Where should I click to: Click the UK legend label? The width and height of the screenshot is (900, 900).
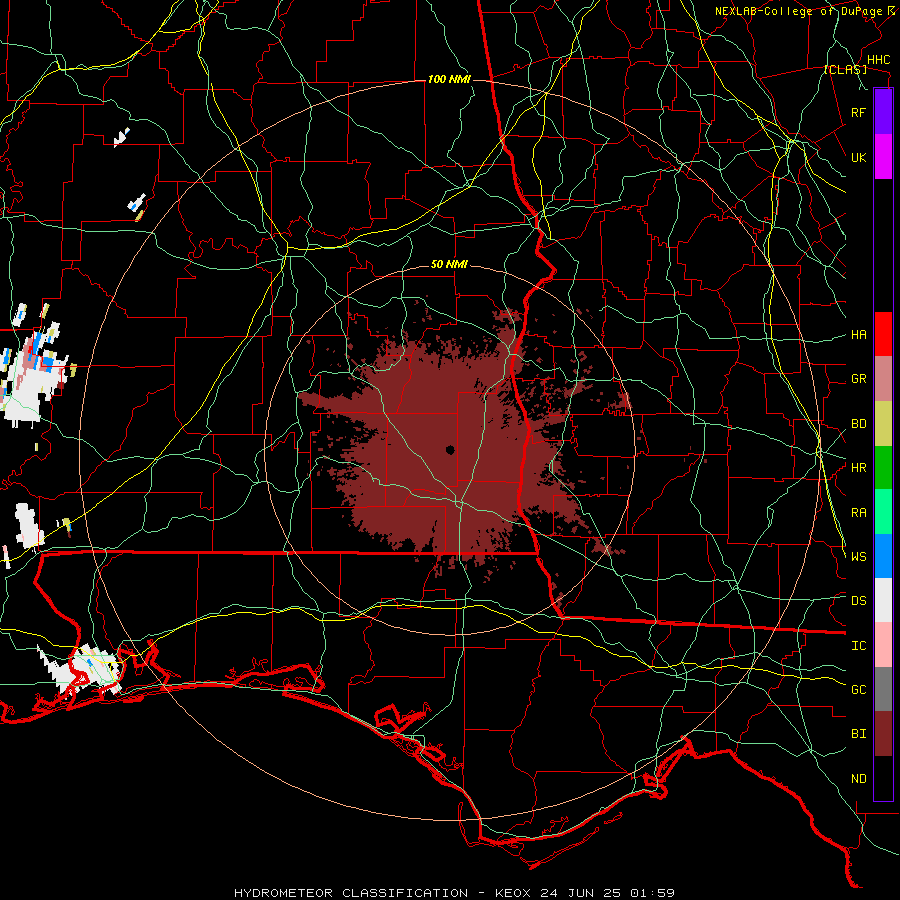(858, 157)
